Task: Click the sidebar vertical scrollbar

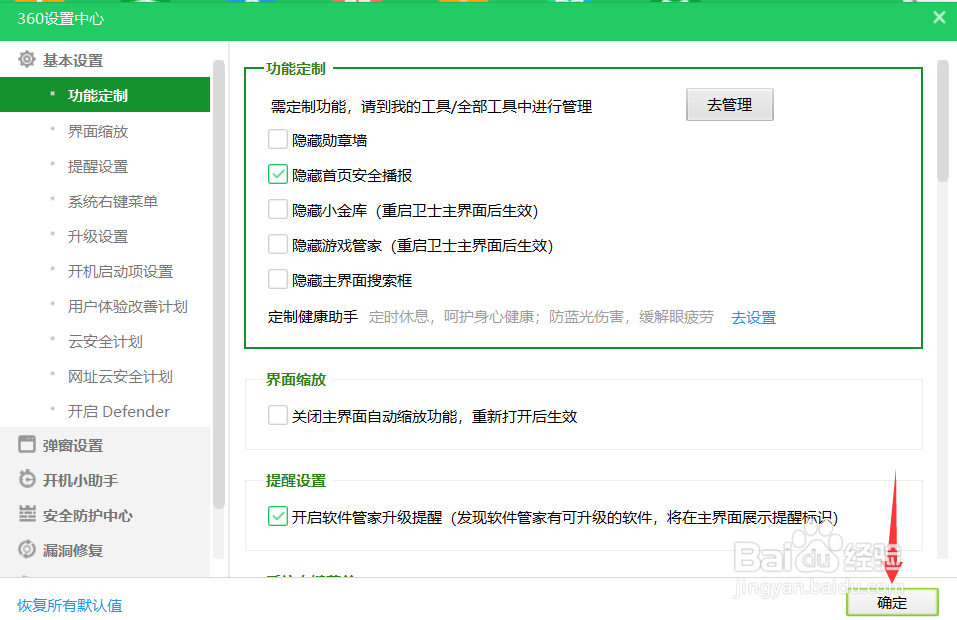Action: pos(218,284)
